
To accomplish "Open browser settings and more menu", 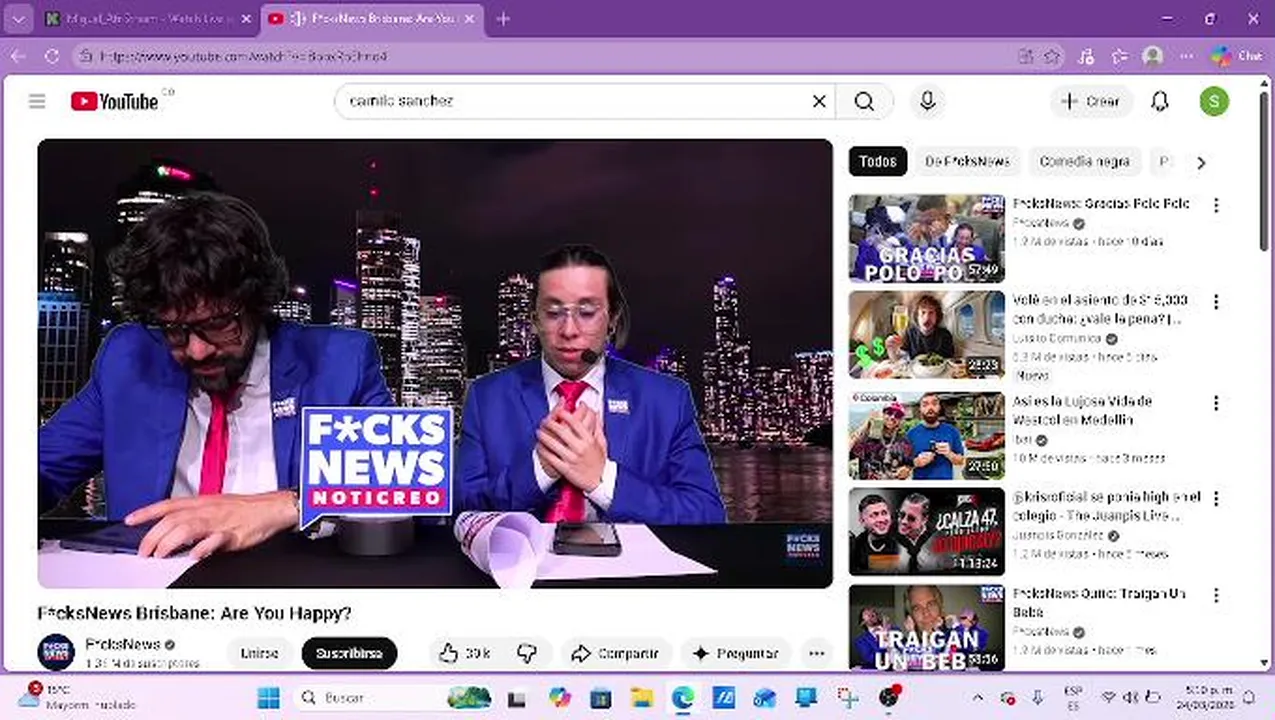I will [x=1187, y=56].
